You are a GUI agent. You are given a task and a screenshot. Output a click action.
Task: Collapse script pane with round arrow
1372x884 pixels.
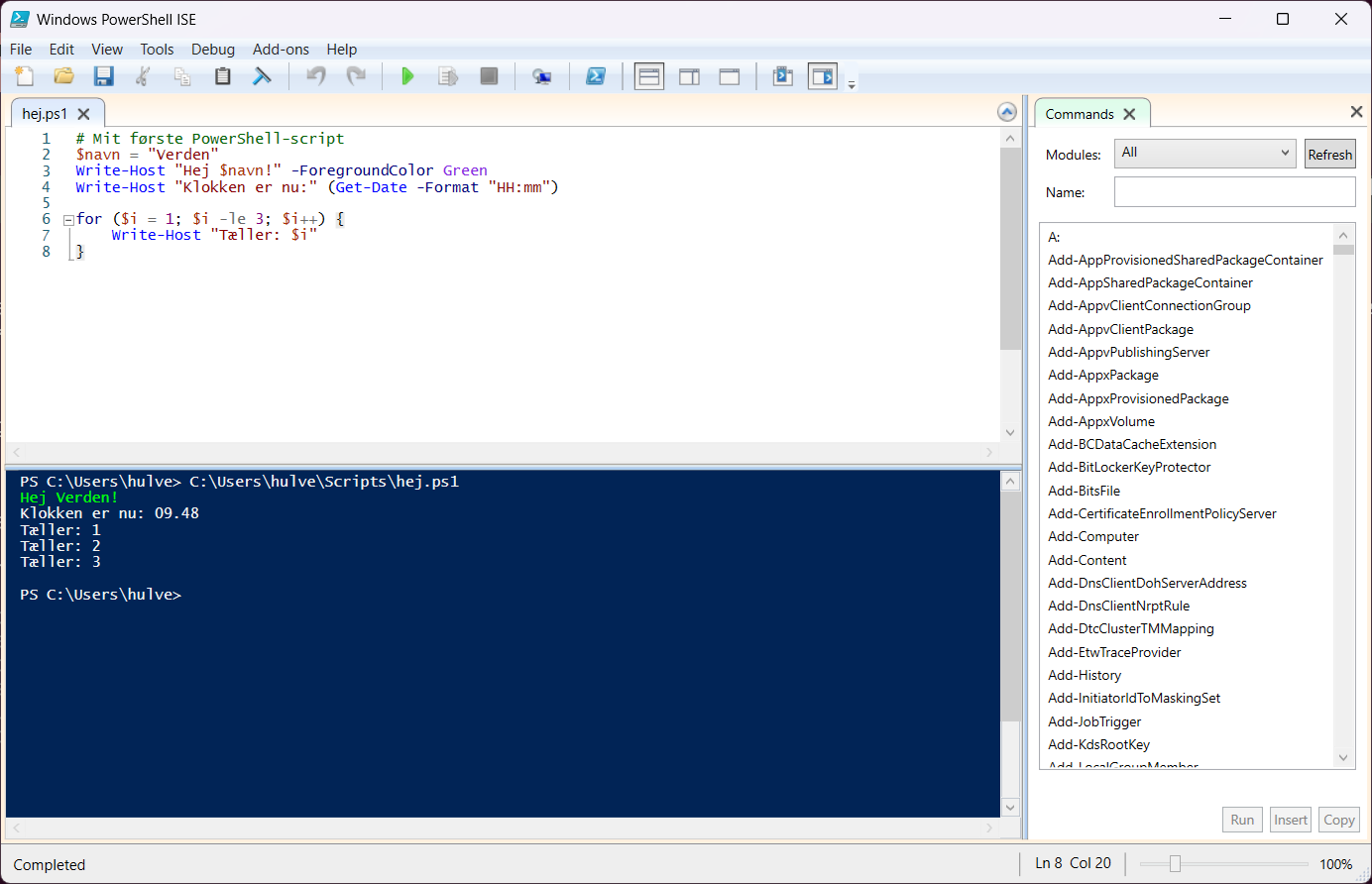(x=1007, y=112)
